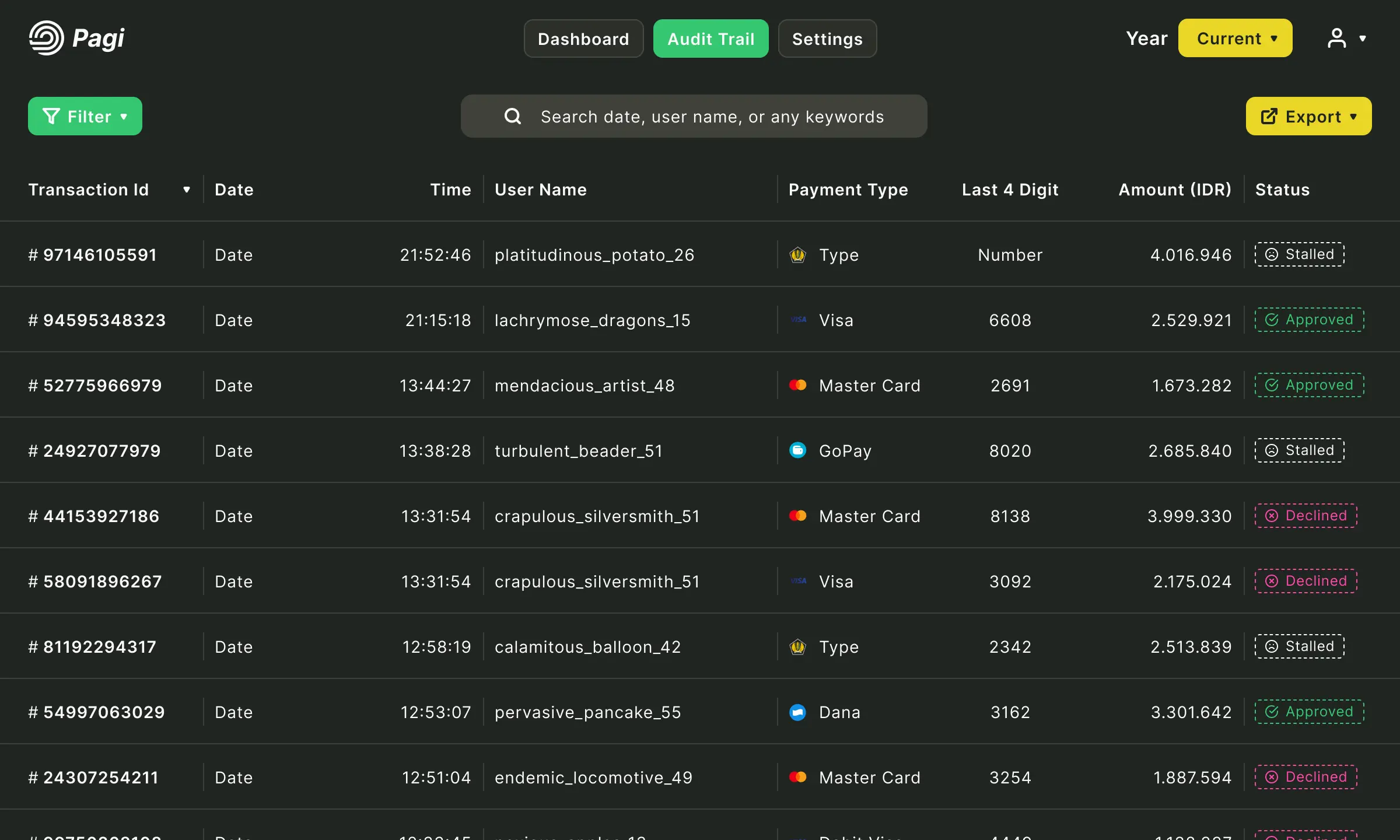The height and width of the screenshot is (840, 1400).
Task: Open the Settings tab
Action: [827, 38]
